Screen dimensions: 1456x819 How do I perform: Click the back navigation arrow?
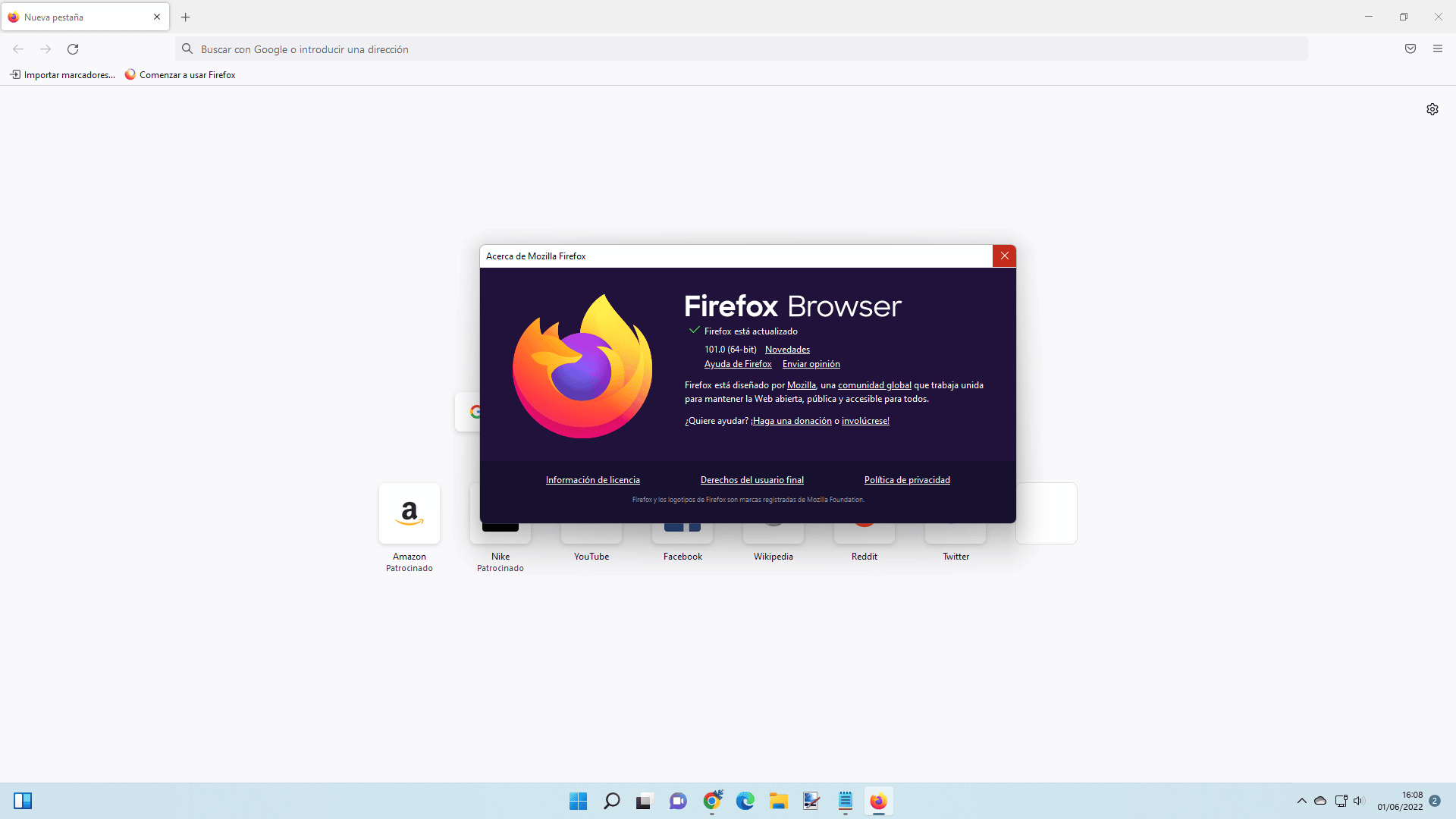18,49
